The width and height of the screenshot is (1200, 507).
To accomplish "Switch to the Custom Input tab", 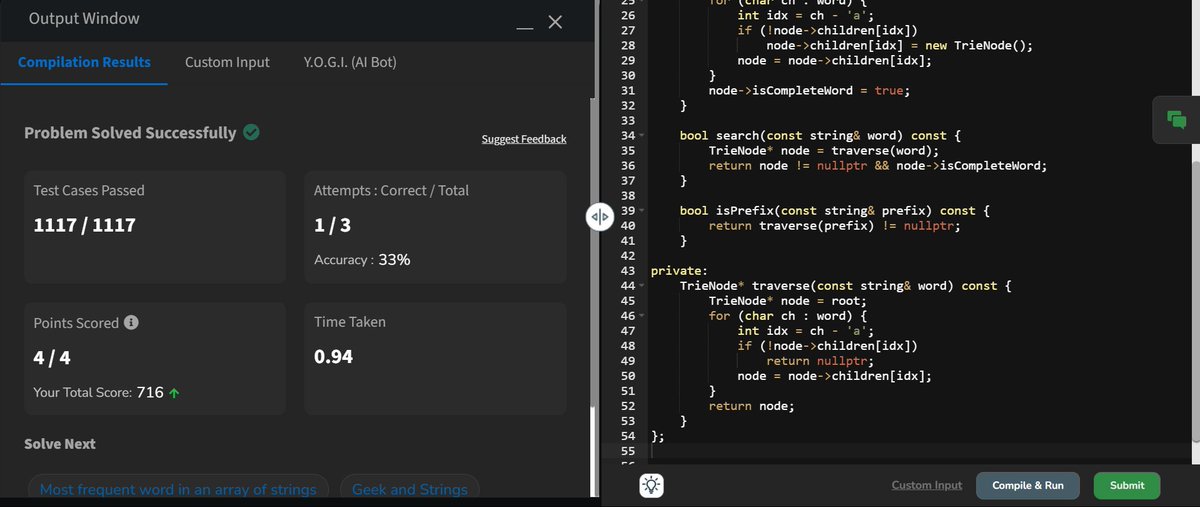I will click(227, 62).
